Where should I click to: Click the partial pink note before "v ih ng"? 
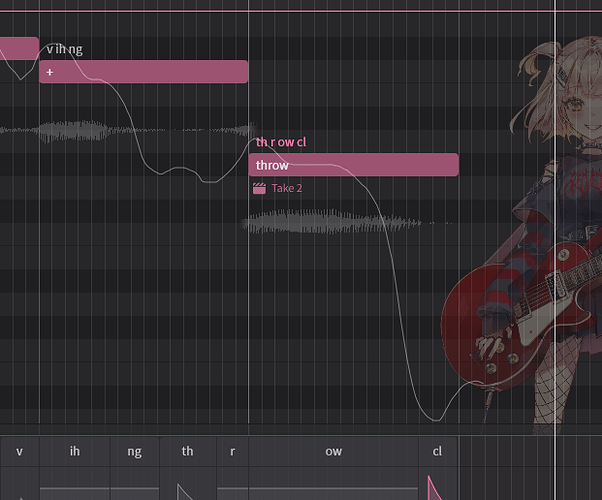[x=19, y=48]
